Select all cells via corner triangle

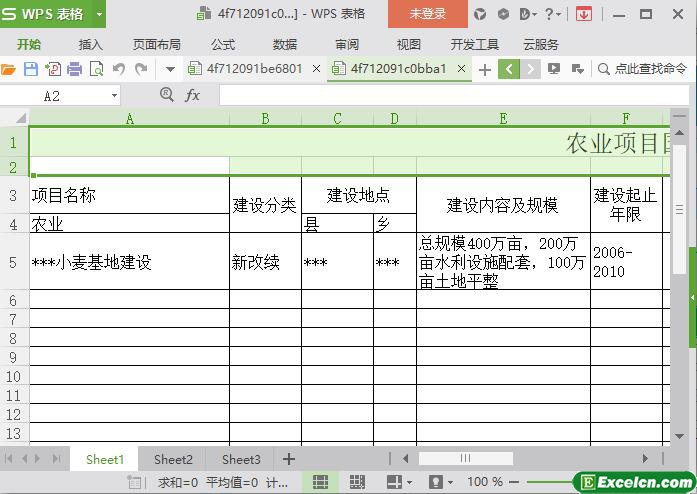point(20,118)
